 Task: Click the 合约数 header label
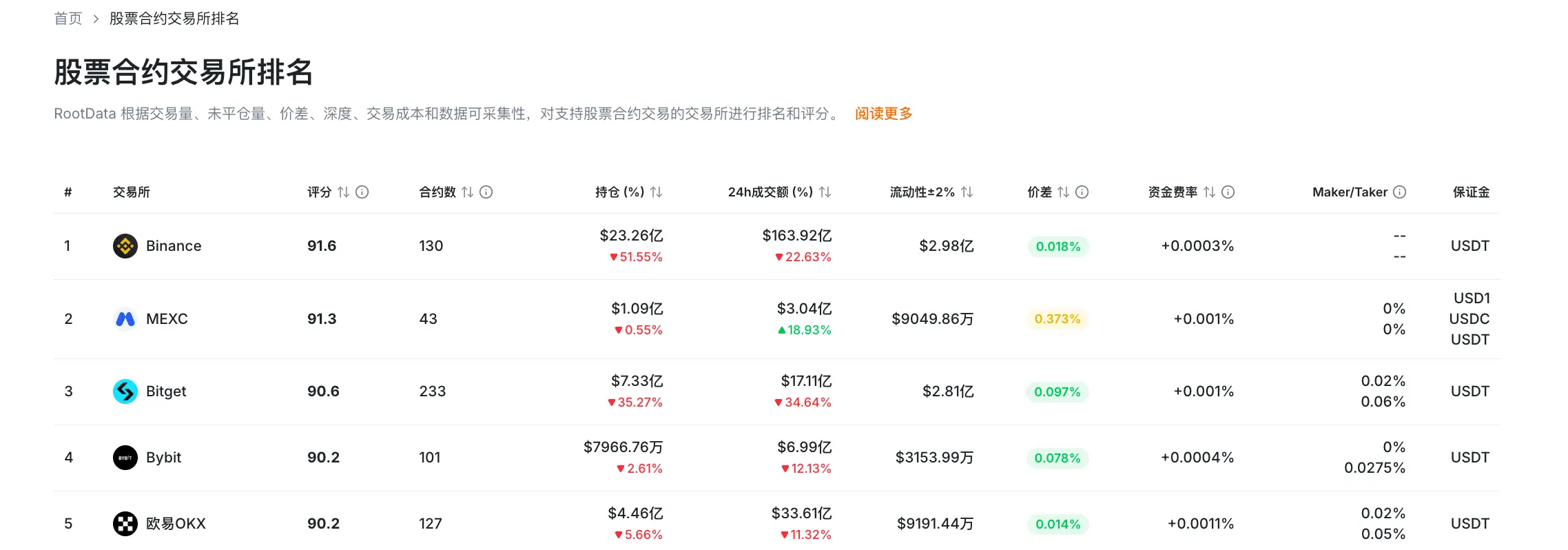437,192
